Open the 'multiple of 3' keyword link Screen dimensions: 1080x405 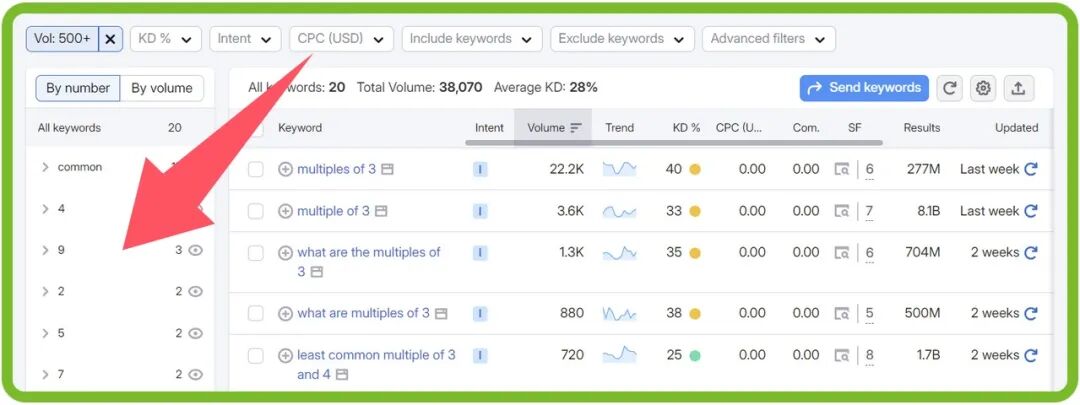point(333,211)
